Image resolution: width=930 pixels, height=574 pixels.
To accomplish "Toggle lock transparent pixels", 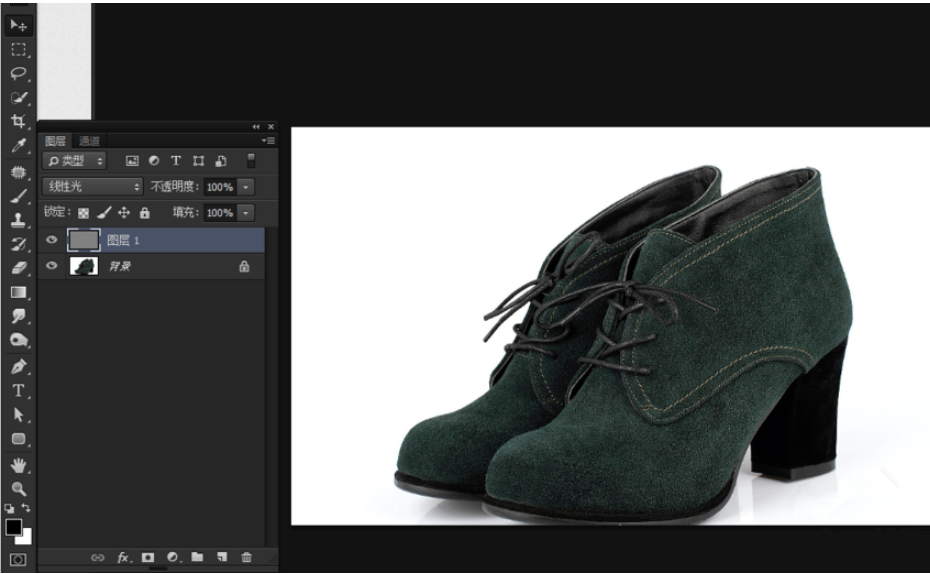I will [x=84, y=213].
